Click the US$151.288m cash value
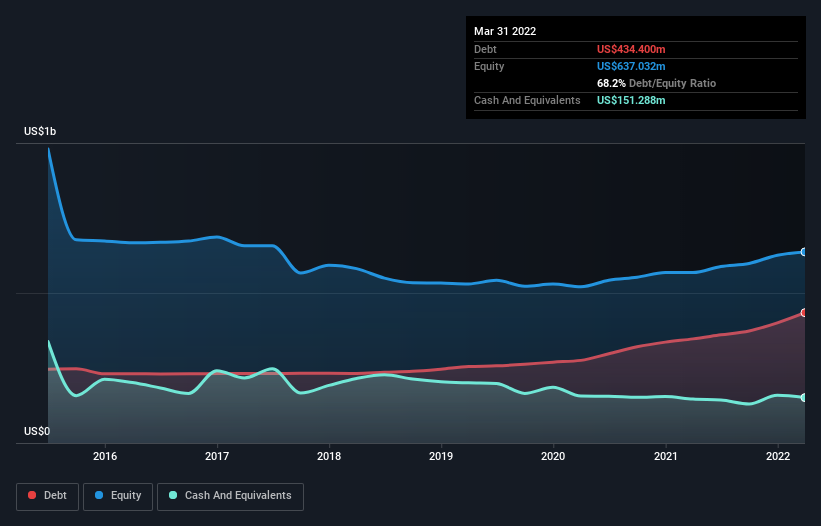 [x=631, y=100]
